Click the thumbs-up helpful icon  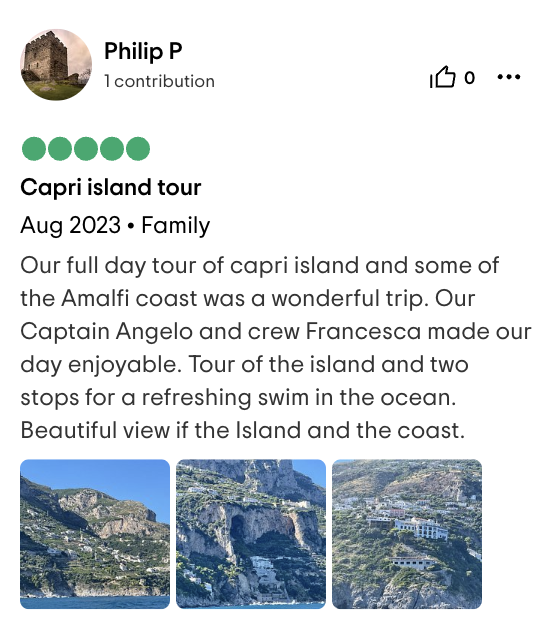click(442, 77)
